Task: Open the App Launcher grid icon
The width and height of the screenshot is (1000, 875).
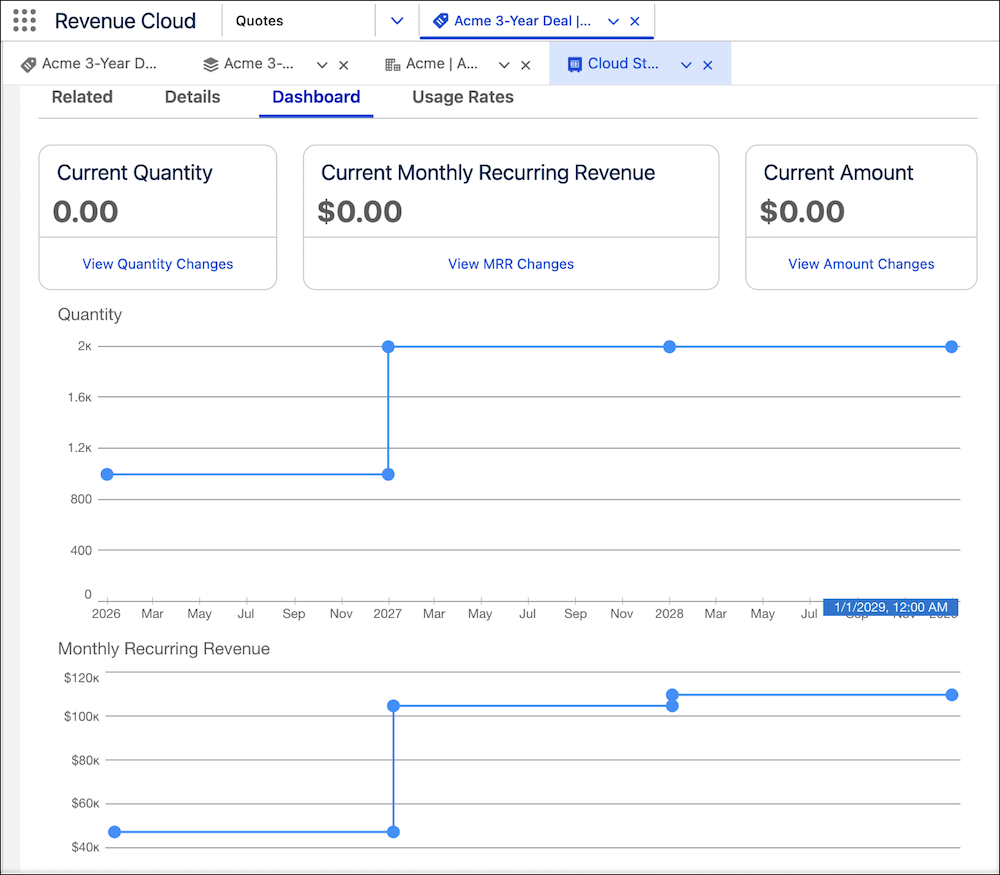Action: [x=24, y=20]
